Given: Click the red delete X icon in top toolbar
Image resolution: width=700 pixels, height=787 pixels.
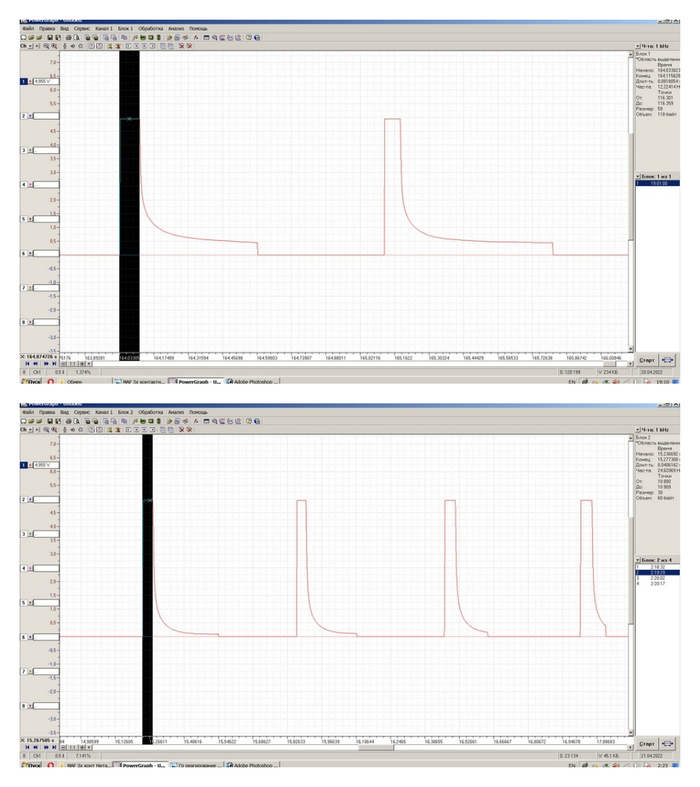Looking at the screenshot, I should 182,46.
